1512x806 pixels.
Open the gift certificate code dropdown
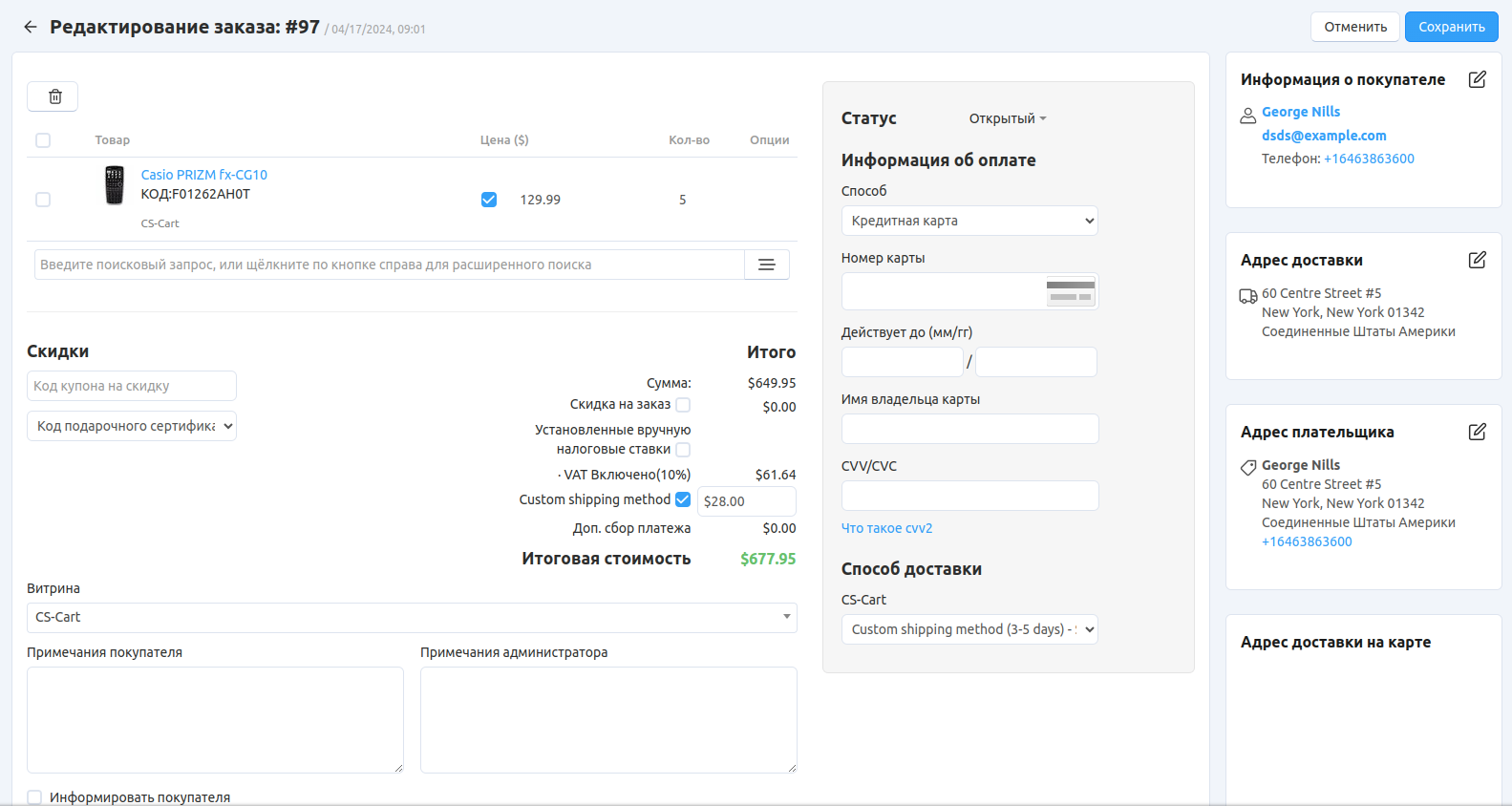pyautogui.click(x=132, y=426)
